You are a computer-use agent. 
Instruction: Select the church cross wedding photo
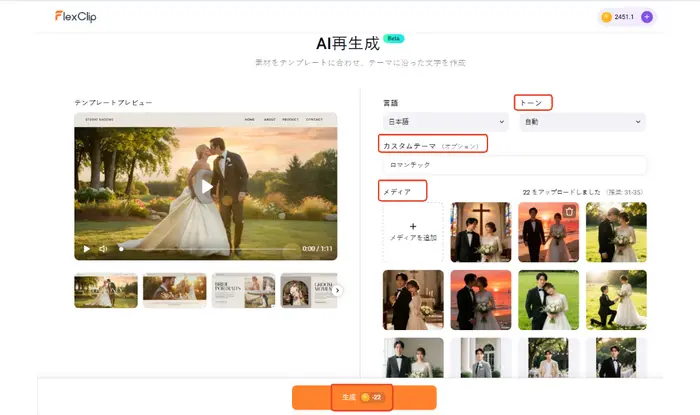pyautogui.click(x=481, y=232)
